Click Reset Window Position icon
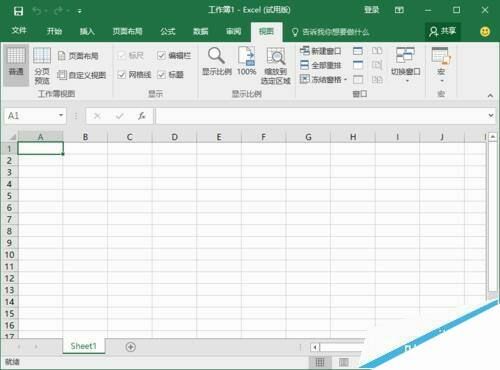This screenshot has height=370, width=500. [x=377, y=79]
